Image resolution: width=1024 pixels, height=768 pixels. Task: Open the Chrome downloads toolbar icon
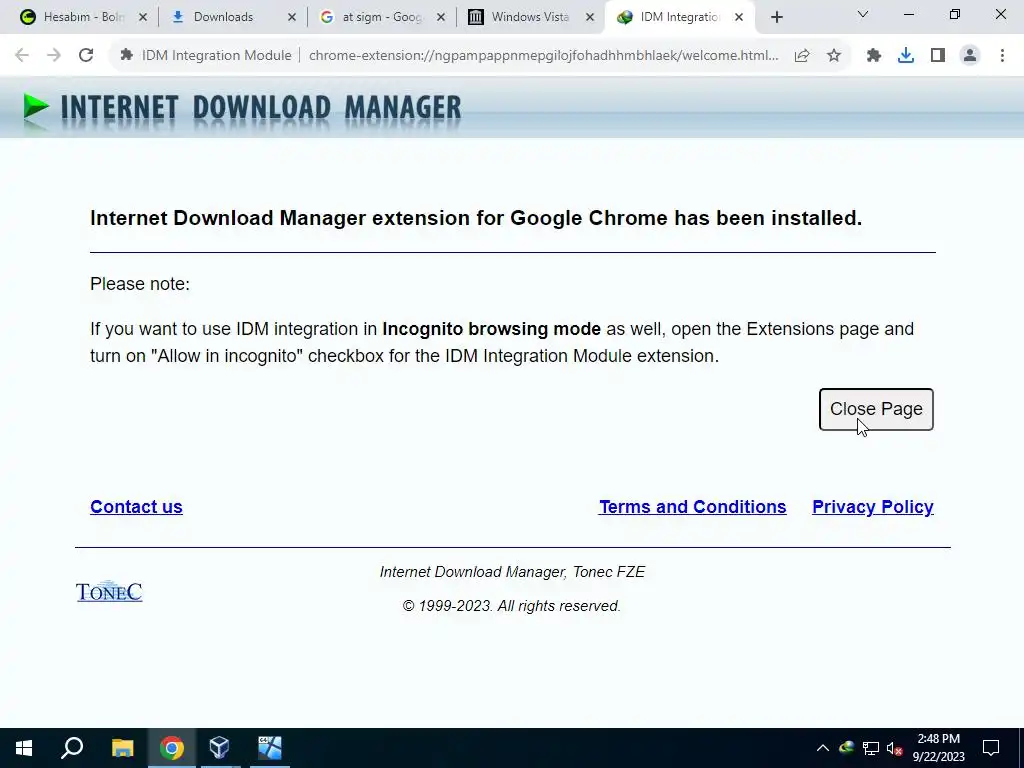(x=906, y=56)
